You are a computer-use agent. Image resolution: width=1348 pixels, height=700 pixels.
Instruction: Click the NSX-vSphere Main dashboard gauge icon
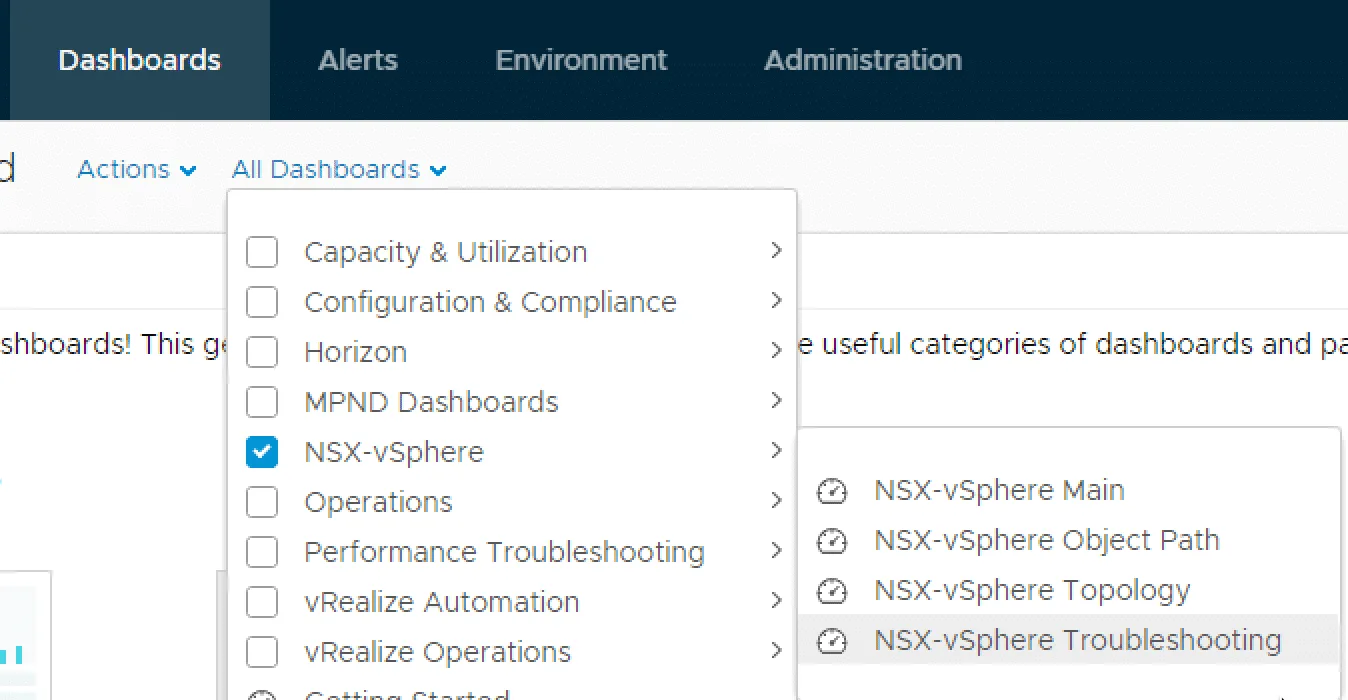(x=831, y=491)
